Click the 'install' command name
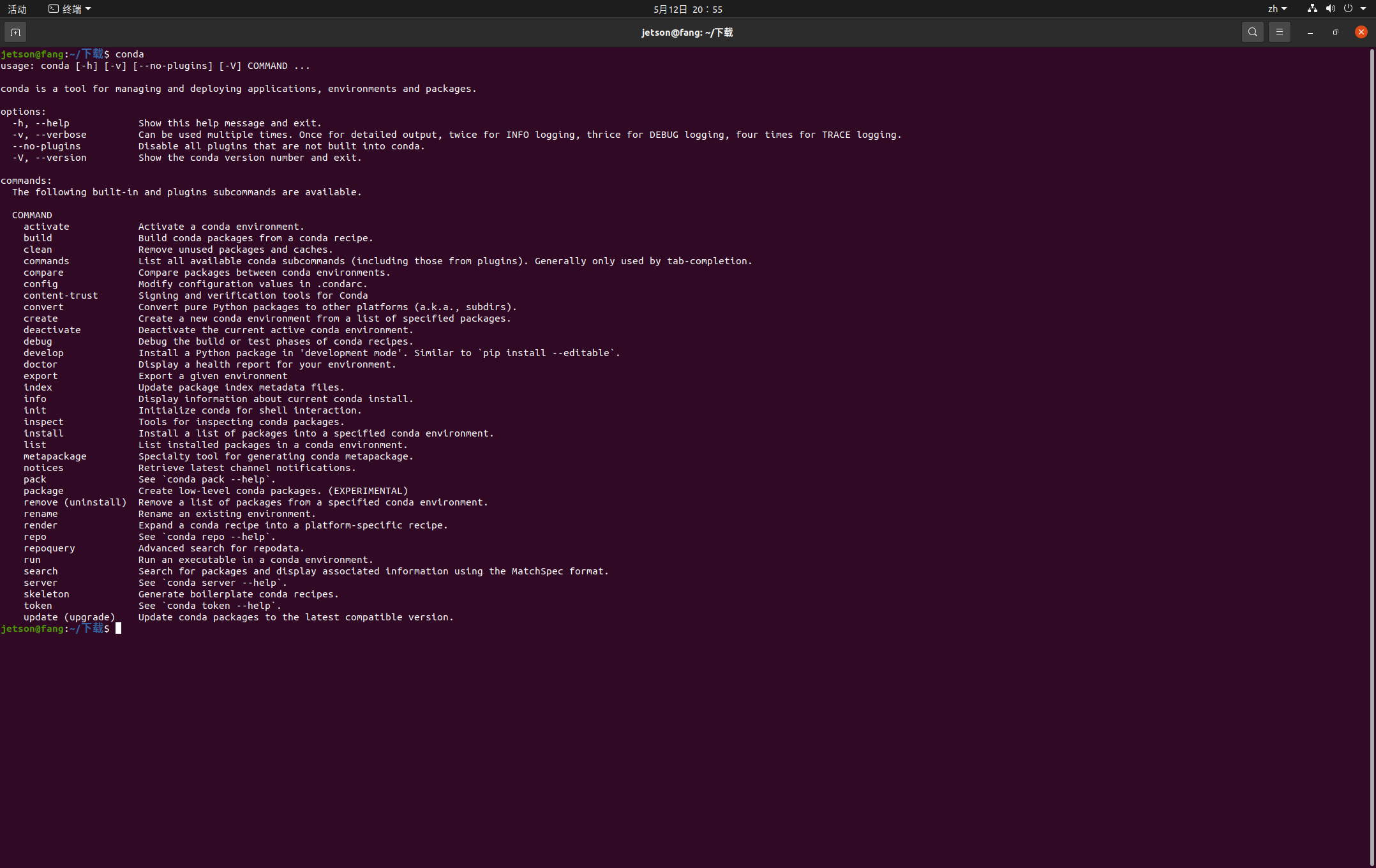The width and height of the screenshot is (1376, 868). tap(43, 433)
